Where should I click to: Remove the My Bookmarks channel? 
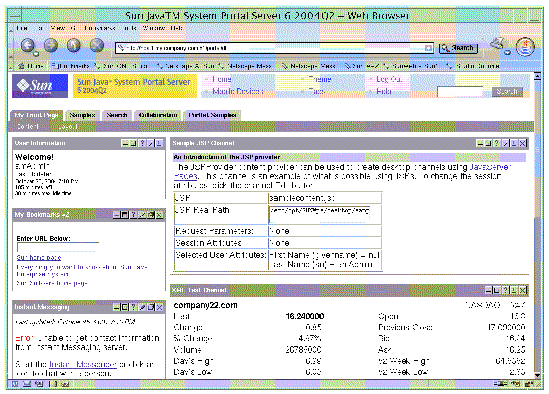(159, 215)
